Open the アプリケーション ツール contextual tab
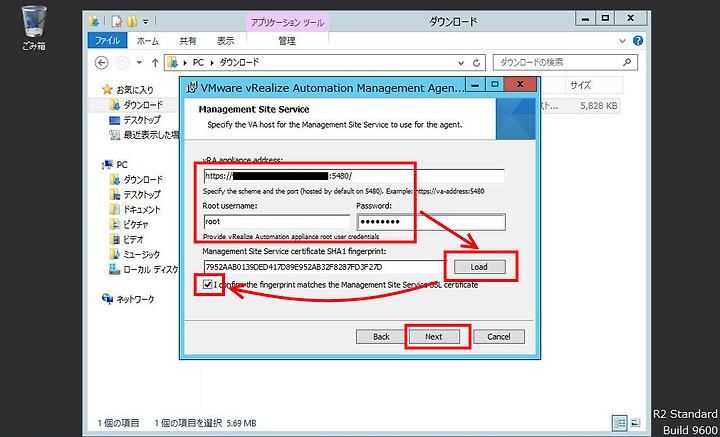The height and width of the screenshot is (437, 720). tap(287, 22)
